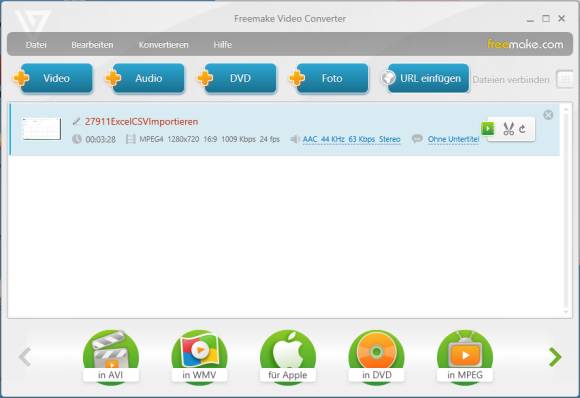This screenshot has height=398, width=580.
Task: Add a video file with Video button
Action: [x=53, y=78]
